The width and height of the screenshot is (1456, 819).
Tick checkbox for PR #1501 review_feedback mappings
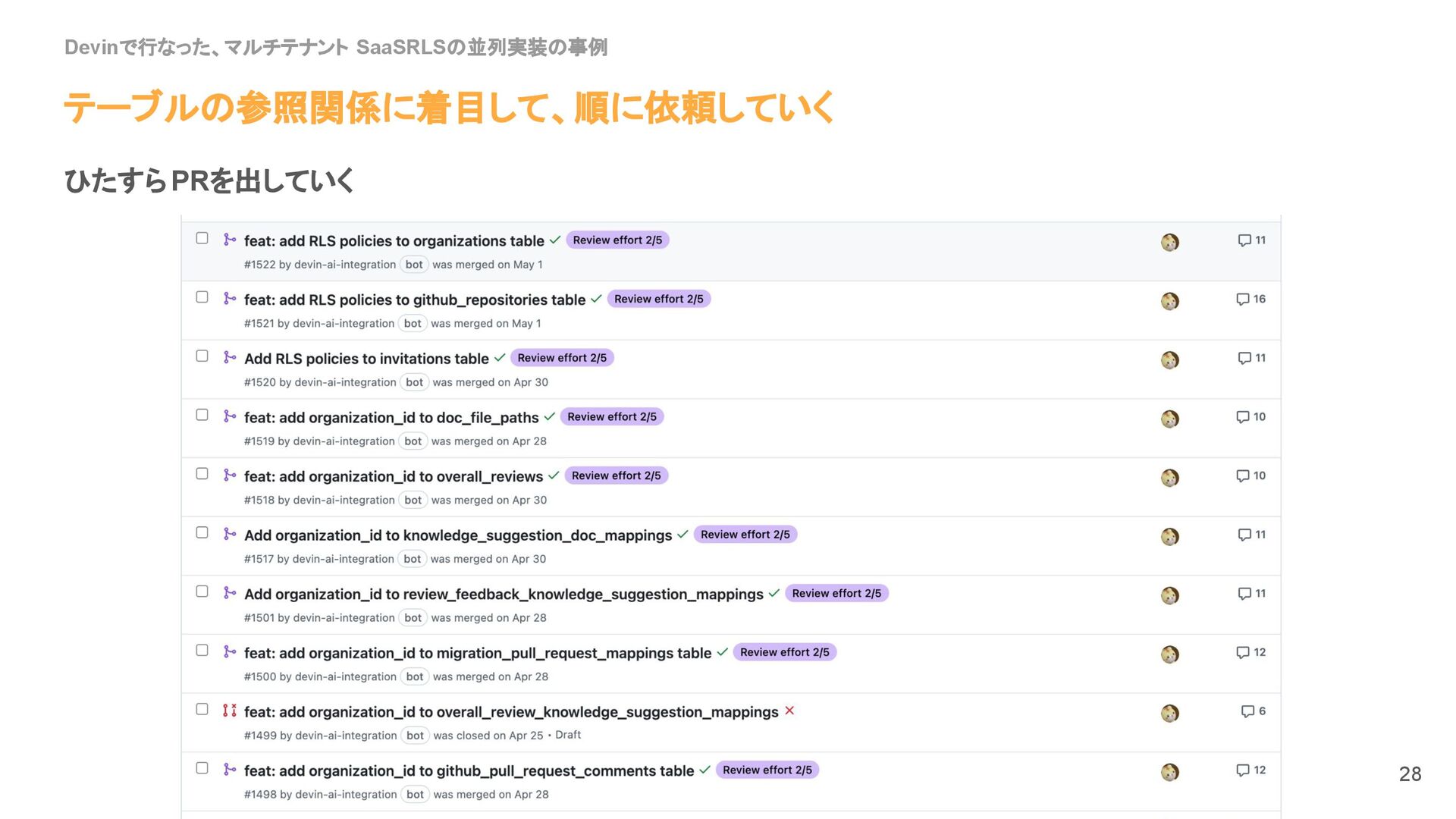click(202, 591)
